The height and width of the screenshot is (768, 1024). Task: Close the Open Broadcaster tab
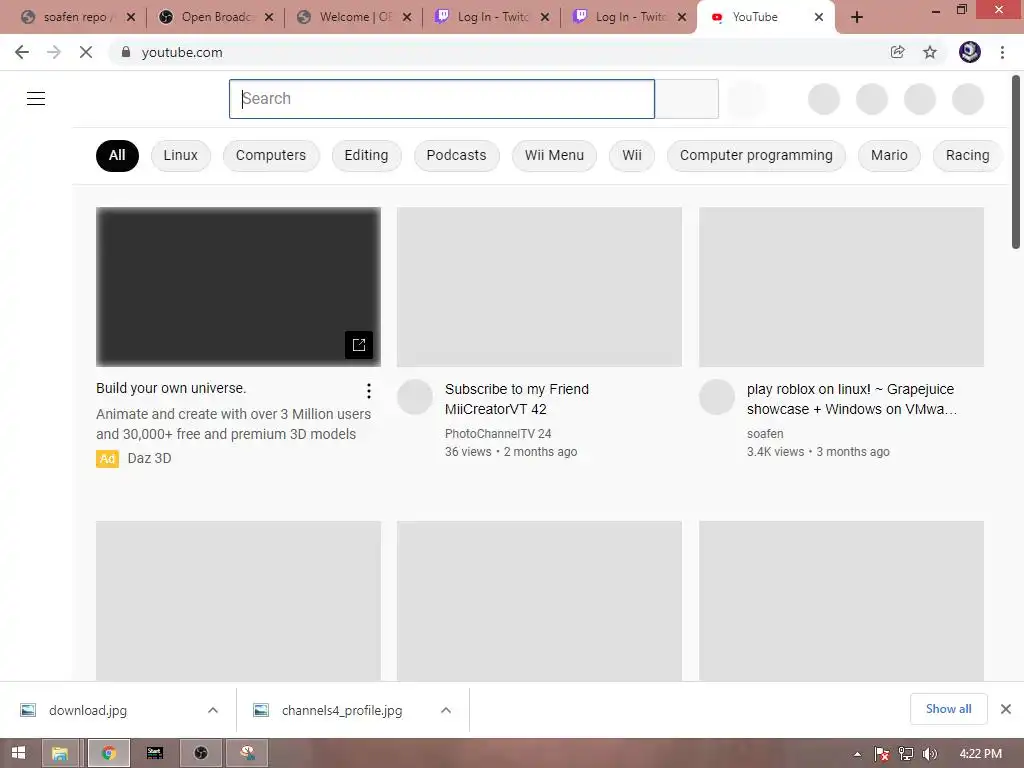pyautogui.click(x=269, y=18)
